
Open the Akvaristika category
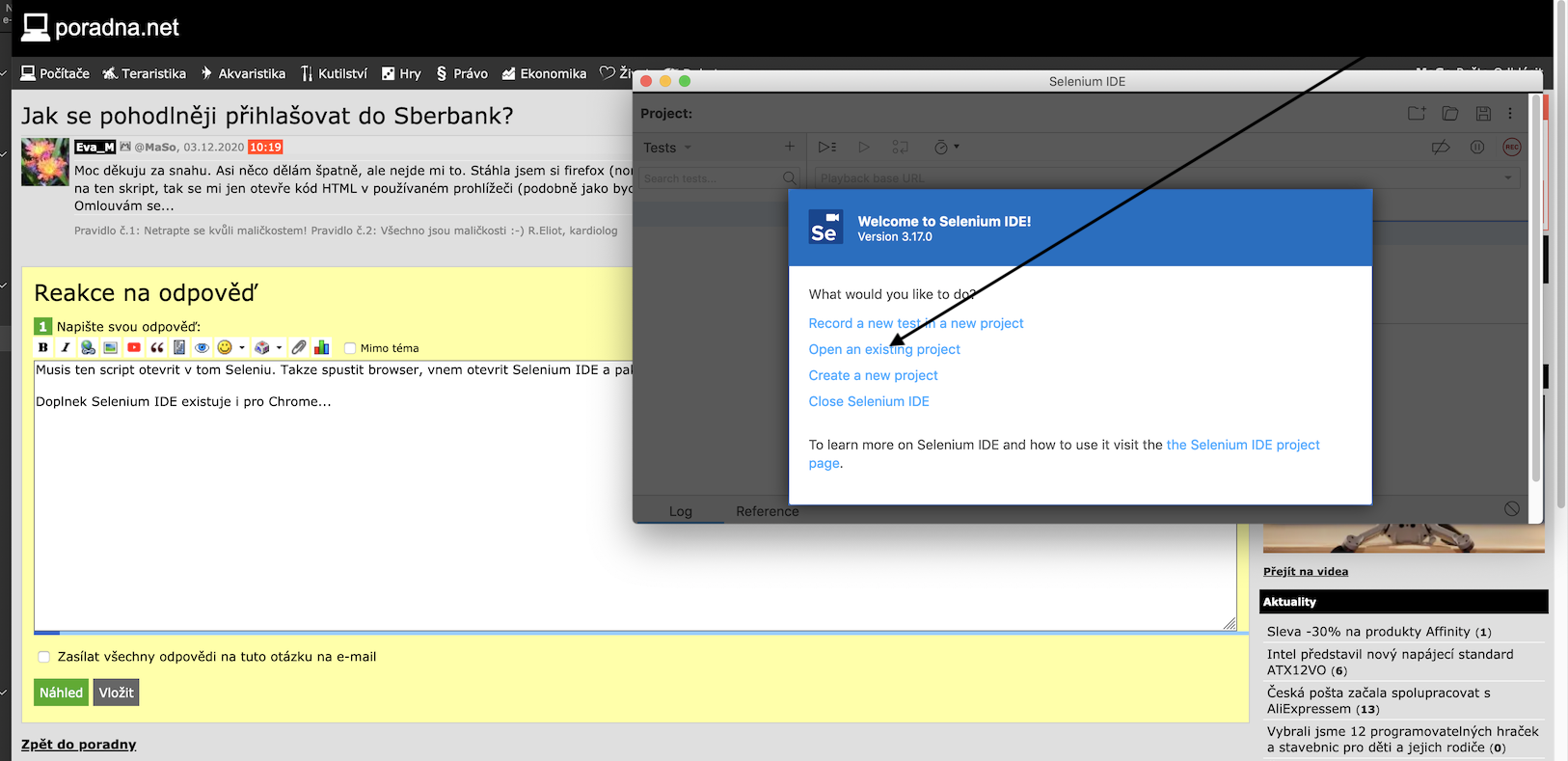(243, 73)
